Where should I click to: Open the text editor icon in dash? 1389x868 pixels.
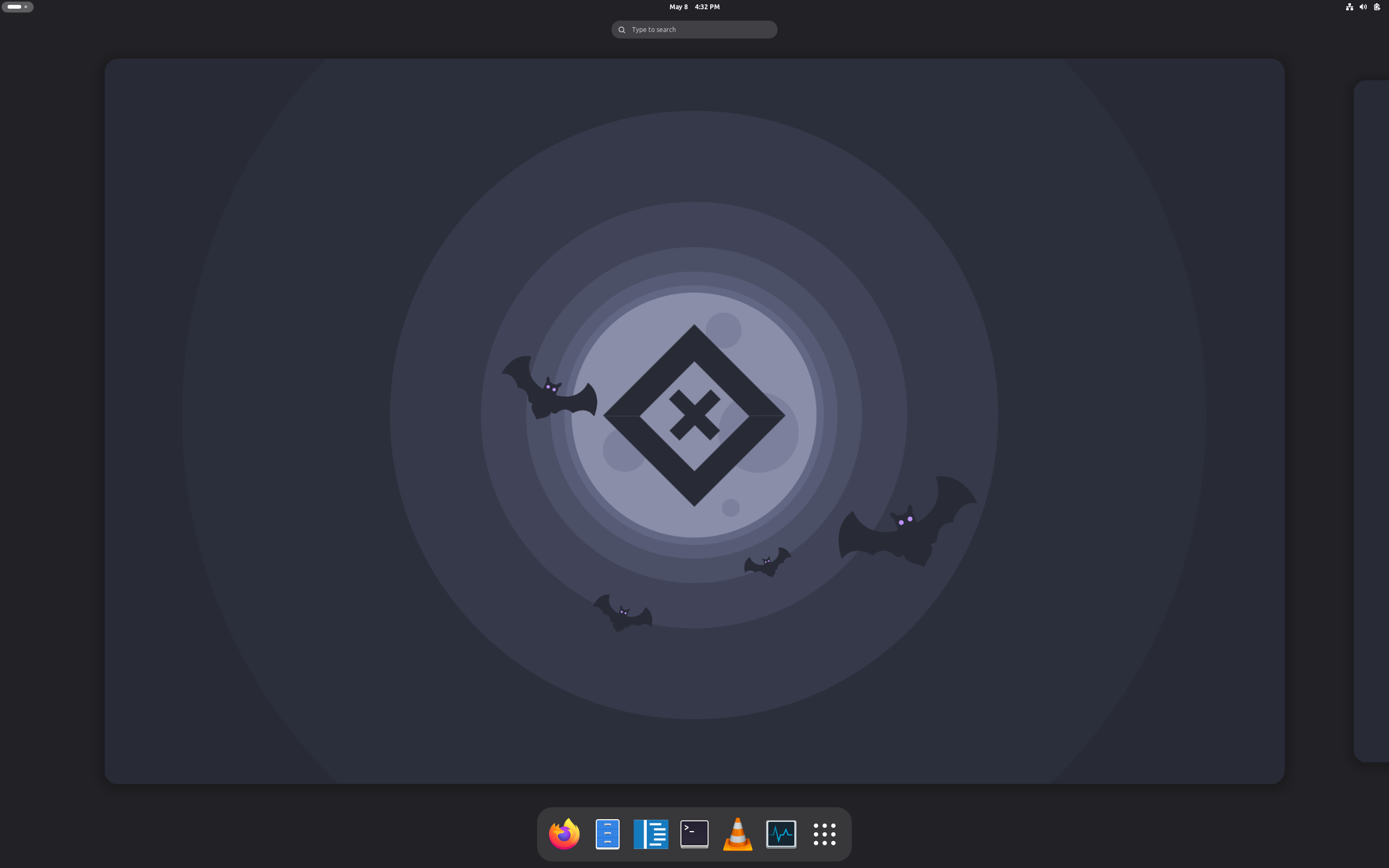651,834
